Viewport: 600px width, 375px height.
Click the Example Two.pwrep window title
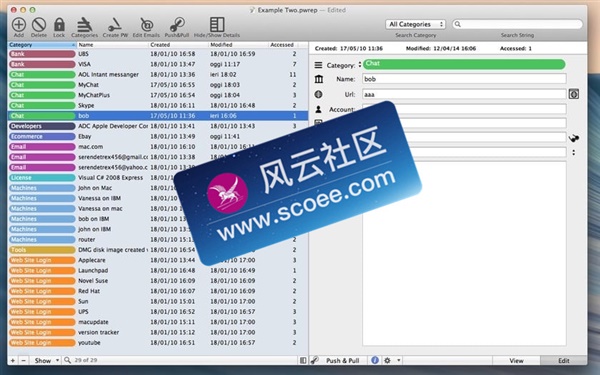pos(287,10)
